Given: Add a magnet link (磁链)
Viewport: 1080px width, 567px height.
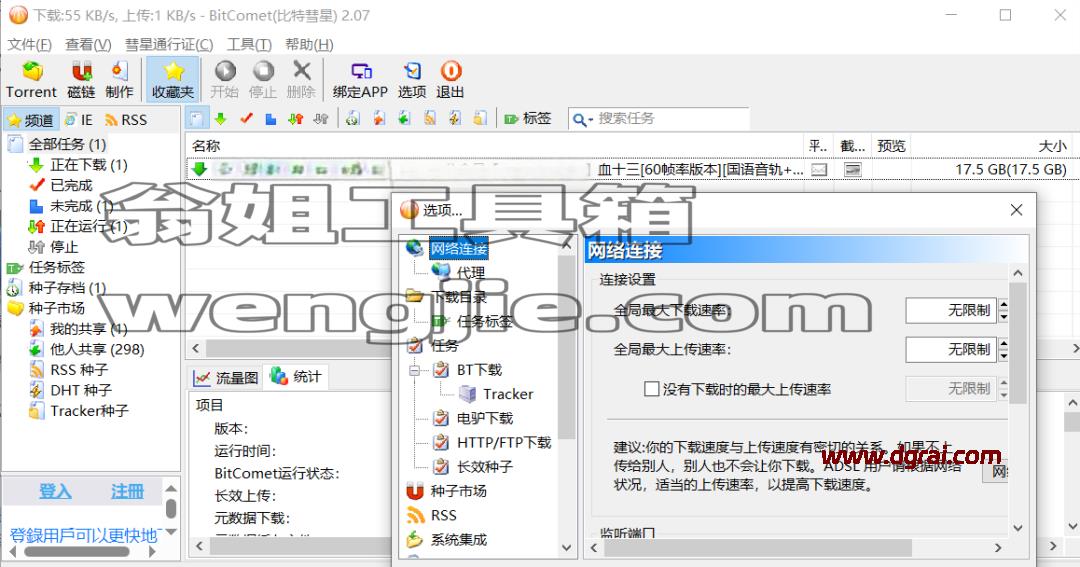Looking at the screenshot, I should click(x=81, y=79).
